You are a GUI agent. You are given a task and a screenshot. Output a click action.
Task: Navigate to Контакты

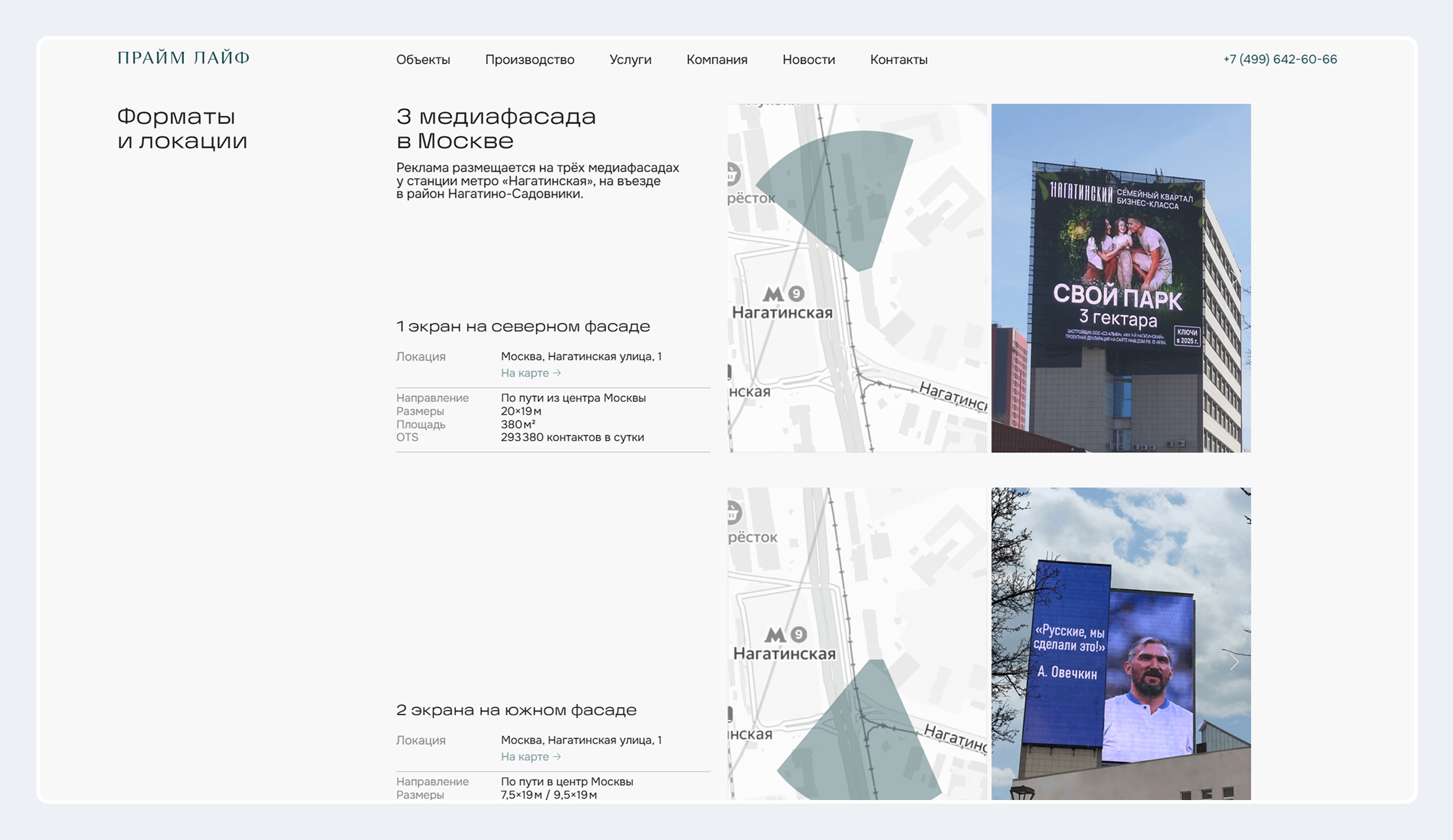coord(898,60)
